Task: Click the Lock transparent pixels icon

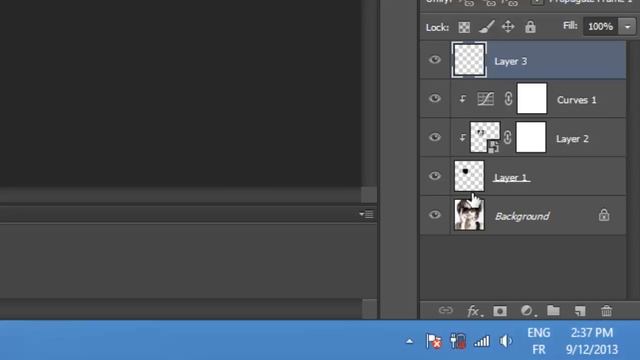Action: click(464, 27)
